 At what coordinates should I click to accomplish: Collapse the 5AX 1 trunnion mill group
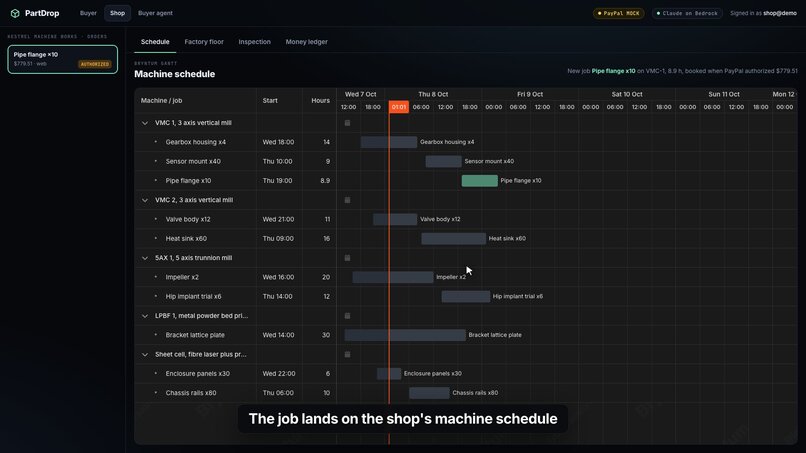tap(145, 258)
